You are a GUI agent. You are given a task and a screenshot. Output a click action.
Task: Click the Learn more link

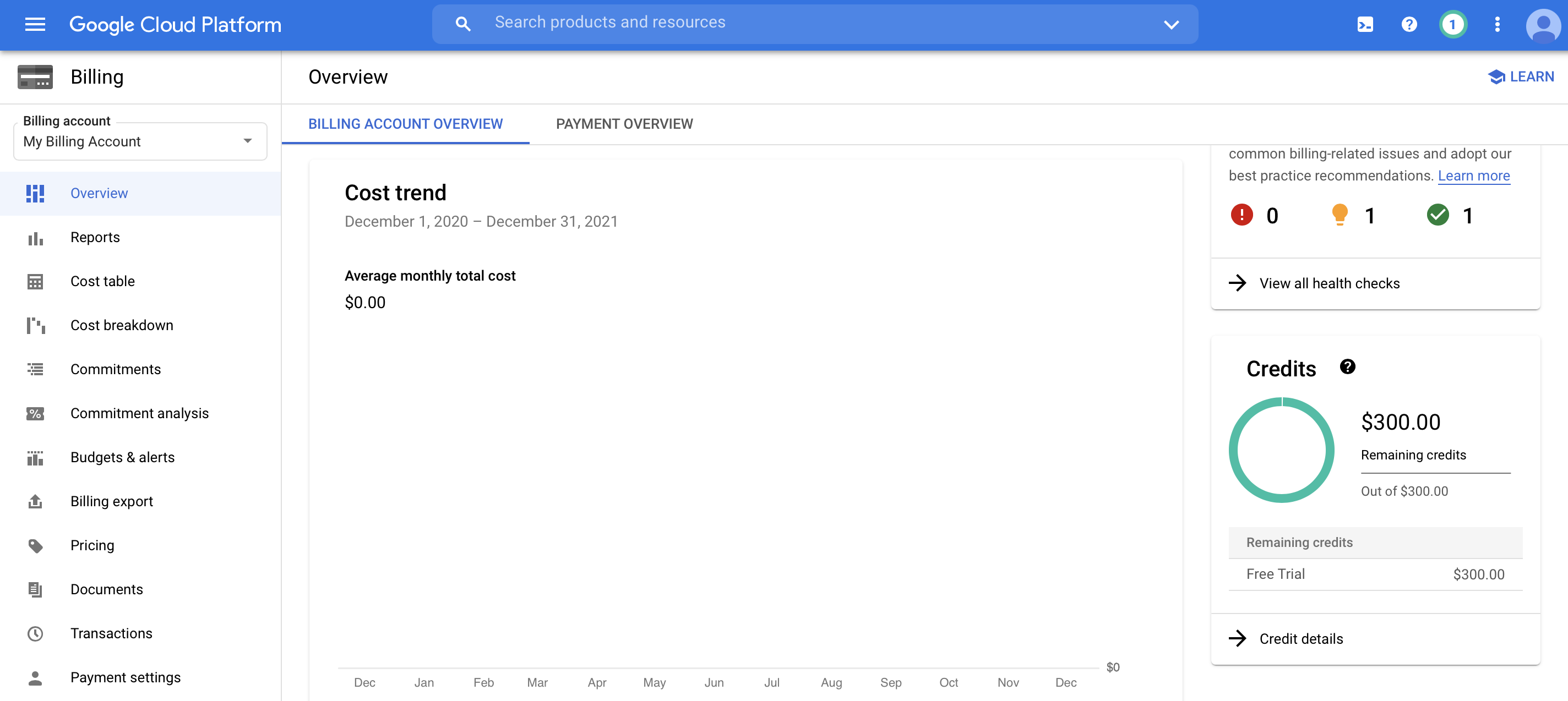[x=1473, y=176]
